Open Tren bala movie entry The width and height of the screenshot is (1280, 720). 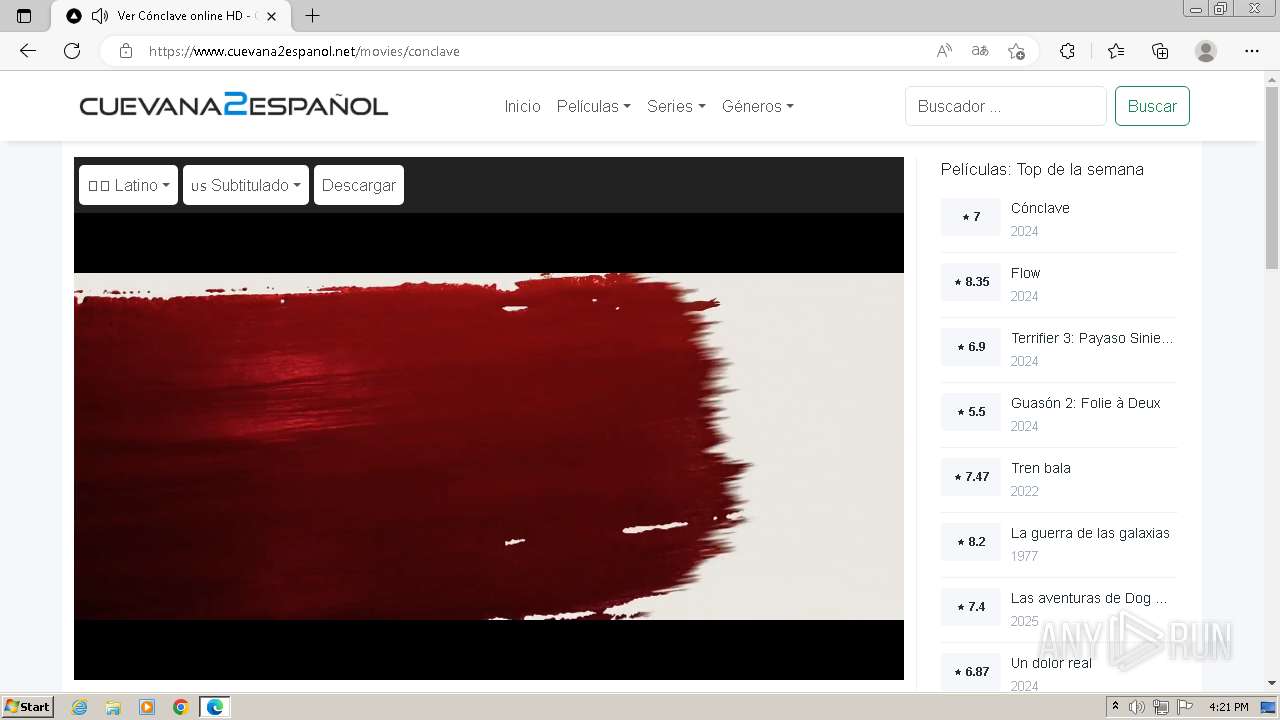coord(1040,468)
